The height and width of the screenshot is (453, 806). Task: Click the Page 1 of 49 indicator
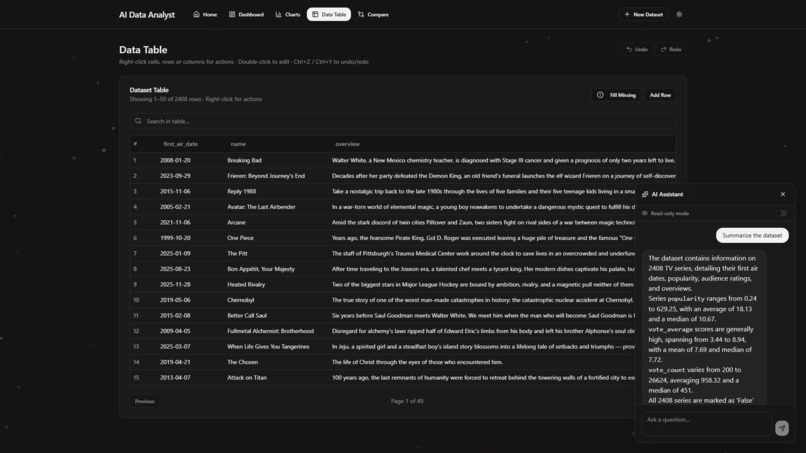407,401
